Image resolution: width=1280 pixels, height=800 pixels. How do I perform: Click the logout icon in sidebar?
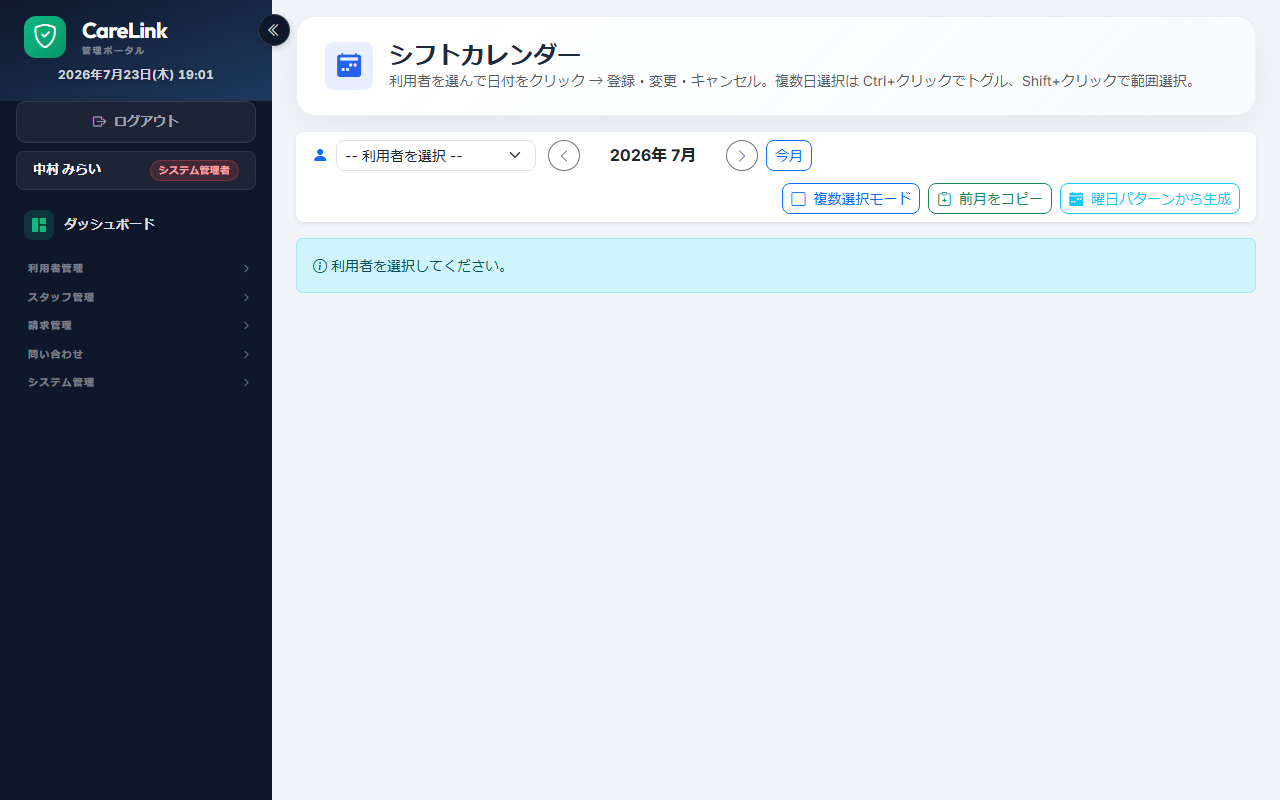(x=99, y=122)
